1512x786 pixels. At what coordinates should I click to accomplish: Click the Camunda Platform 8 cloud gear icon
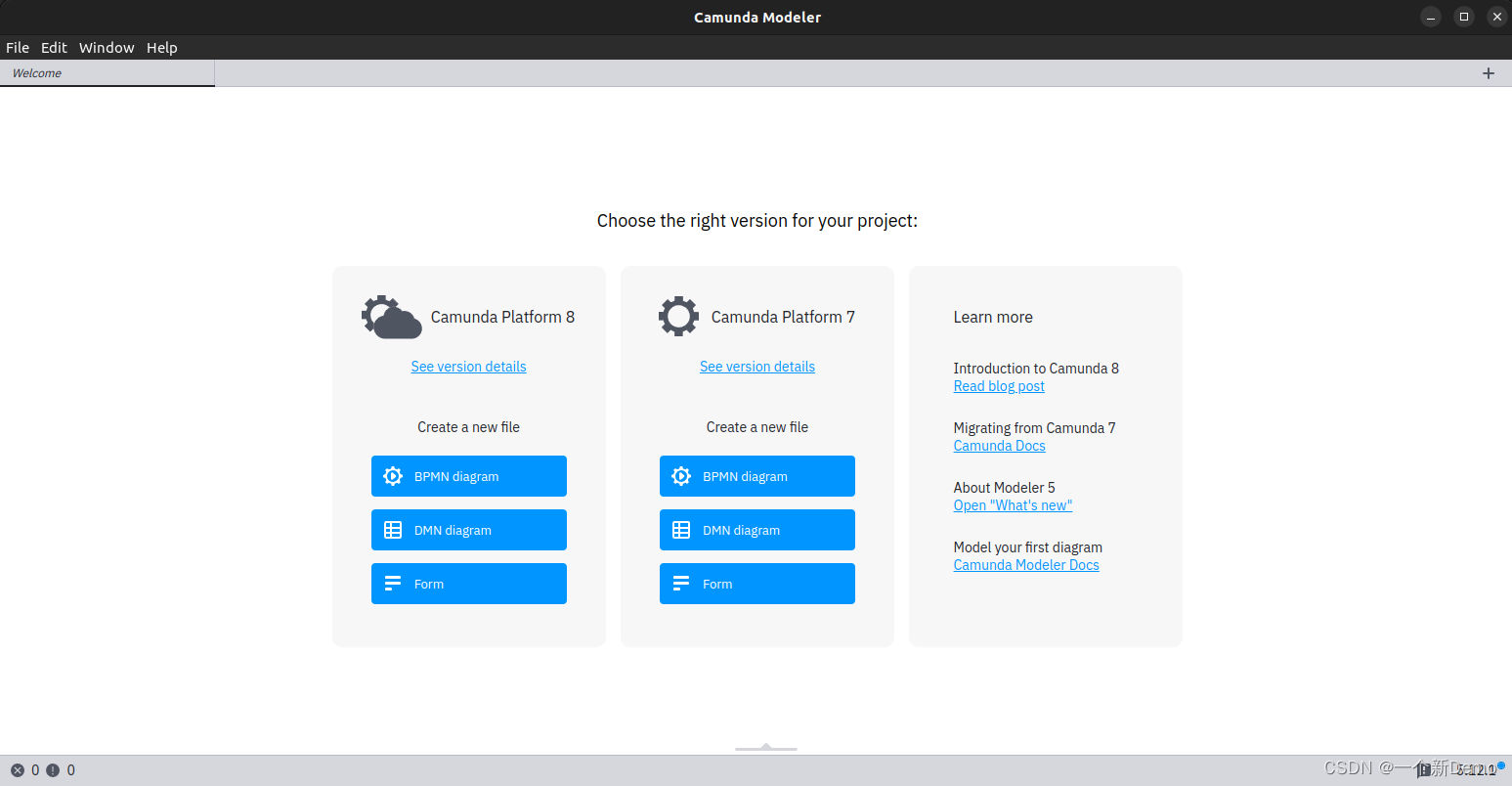(392, 317)
